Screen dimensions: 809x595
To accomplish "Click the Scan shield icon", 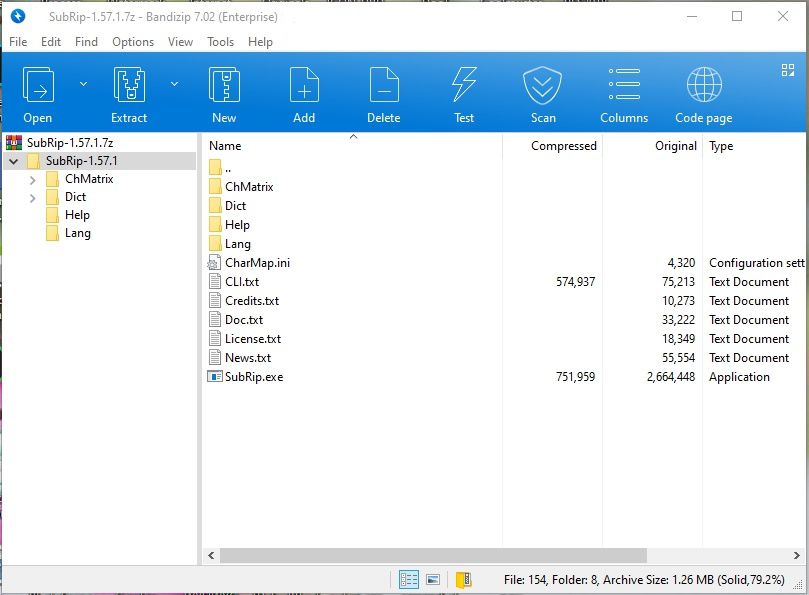I will tap(542, 86).
